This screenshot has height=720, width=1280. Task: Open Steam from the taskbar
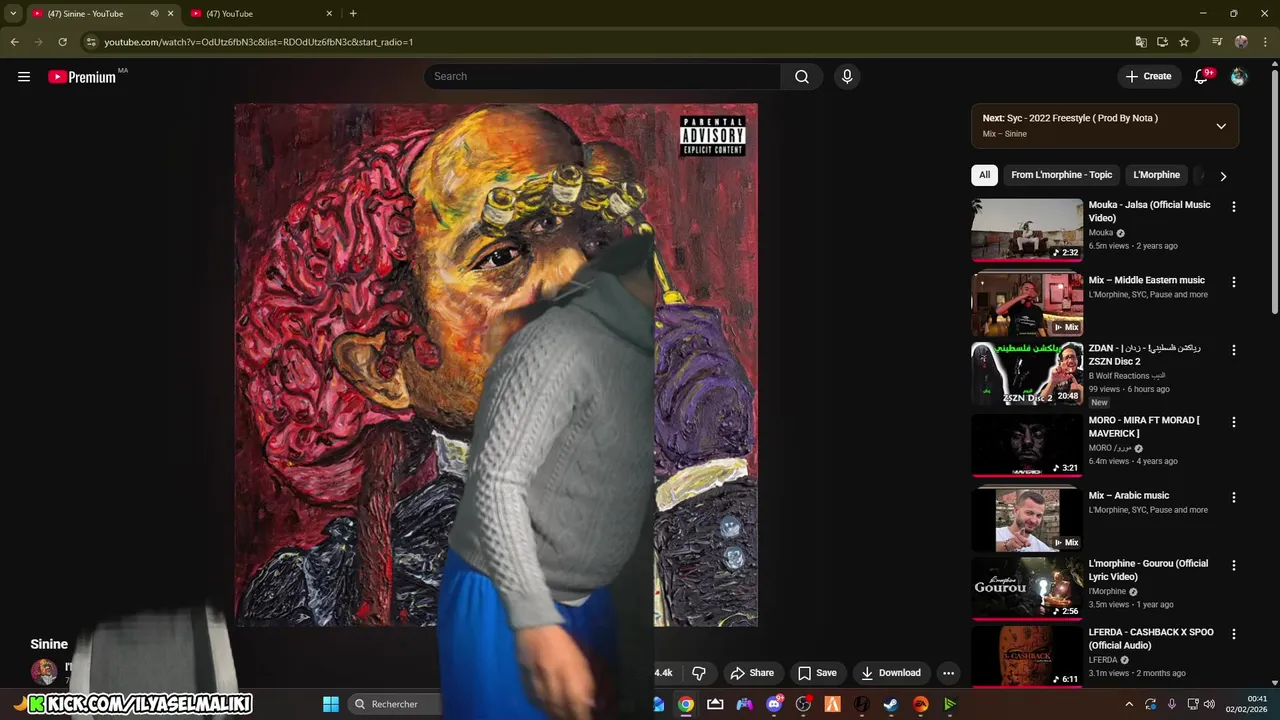click(x=891, y=704)
